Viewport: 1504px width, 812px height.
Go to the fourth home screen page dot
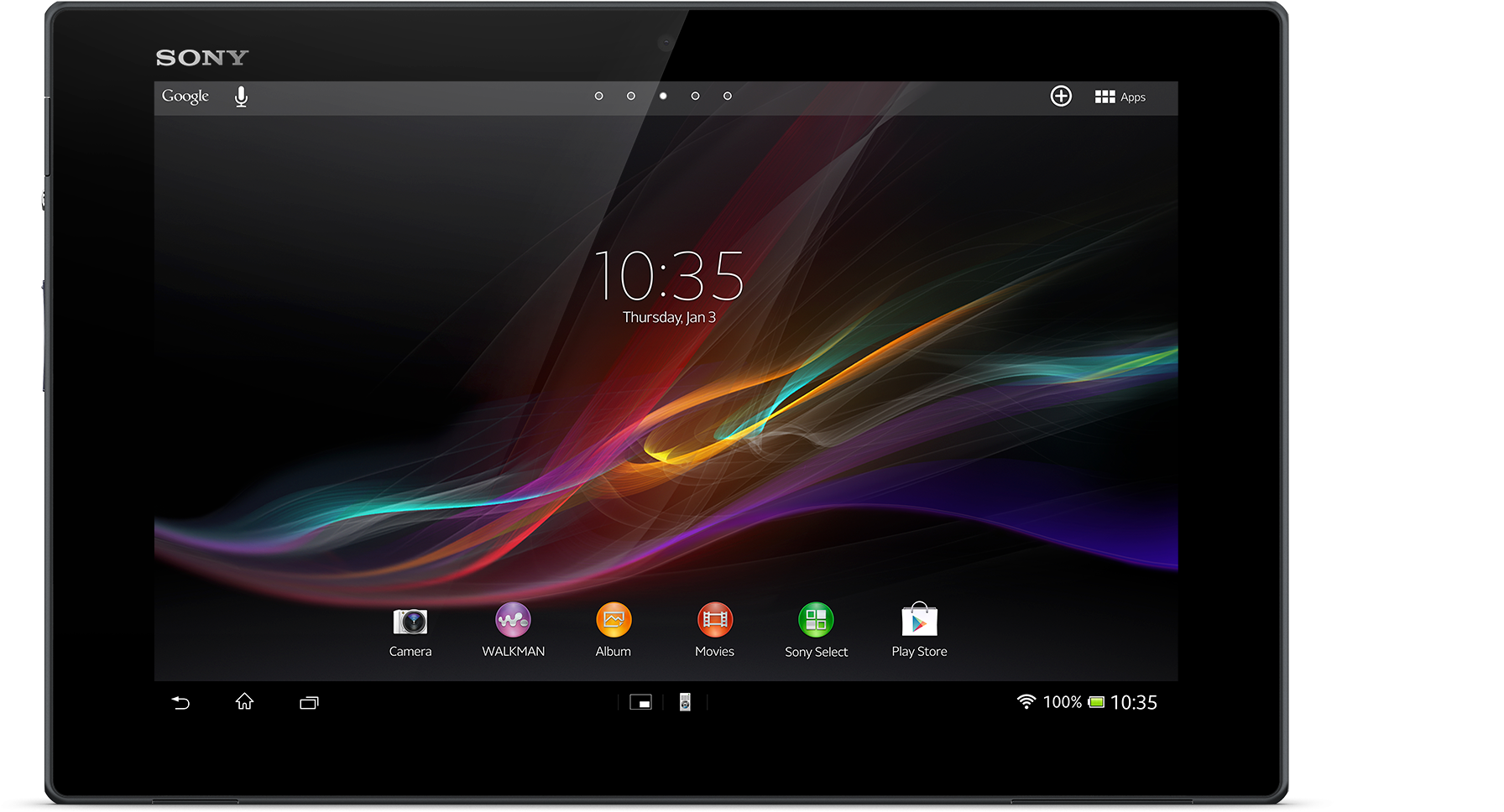pyautogui.click(x=695, y=96)
